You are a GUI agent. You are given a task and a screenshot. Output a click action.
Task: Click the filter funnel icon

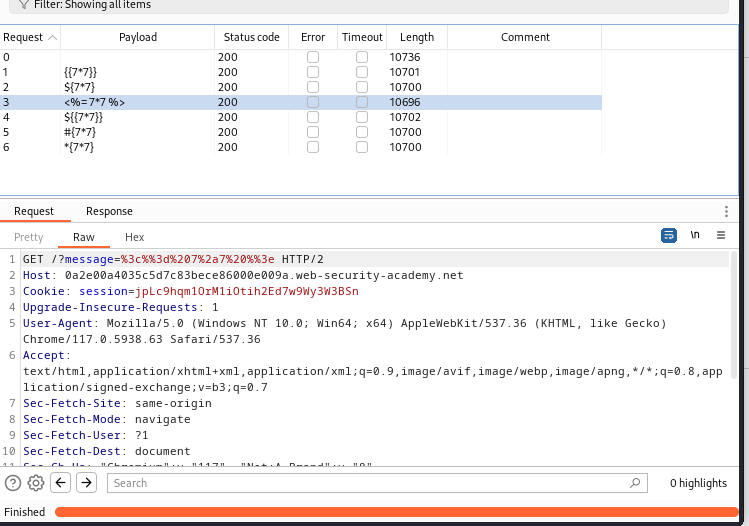point(23,4)
